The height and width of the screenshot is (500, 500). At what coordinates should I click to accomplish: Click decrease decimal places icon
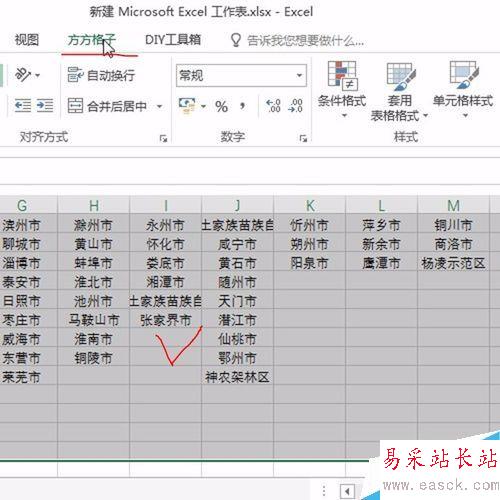pos(296,106)
